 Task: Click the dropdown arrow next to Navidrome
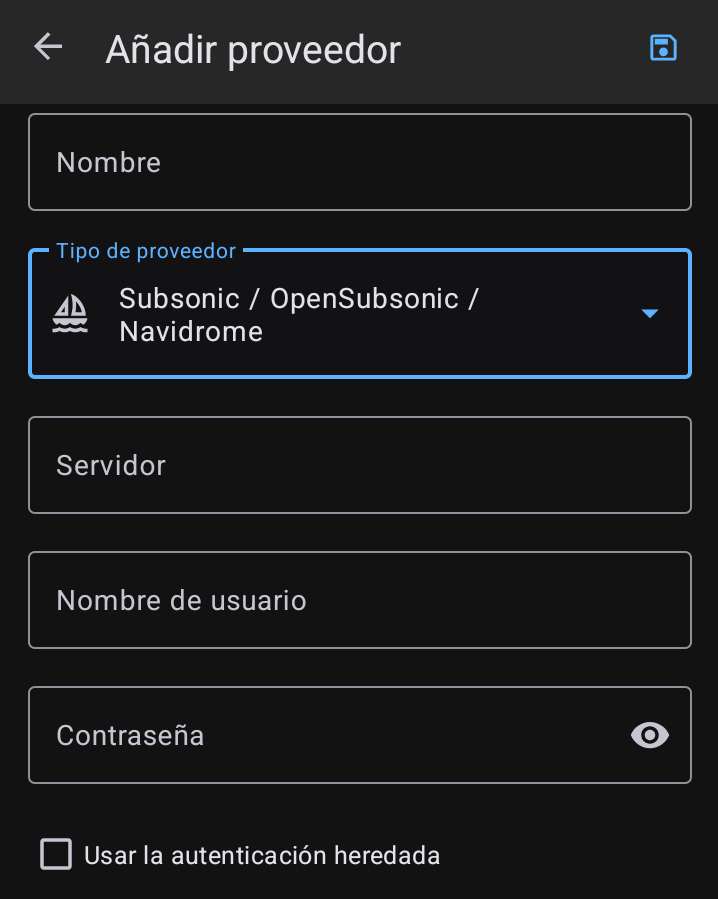click(x=649, y=313)
